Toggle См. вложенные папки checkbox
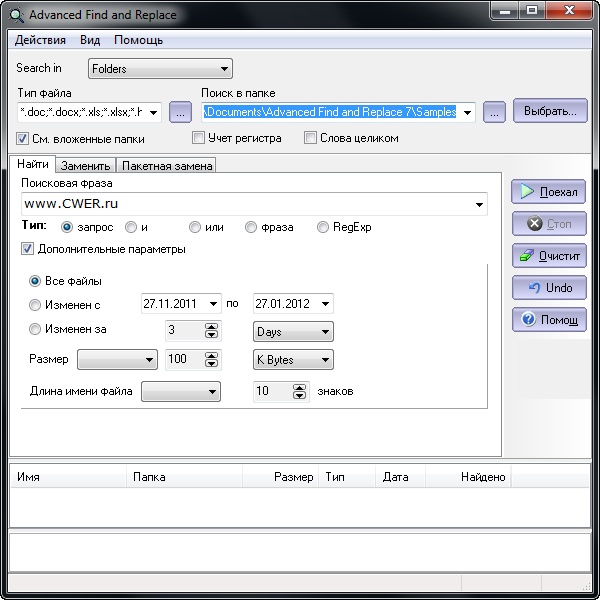600x600 pixels. (23, 139)
